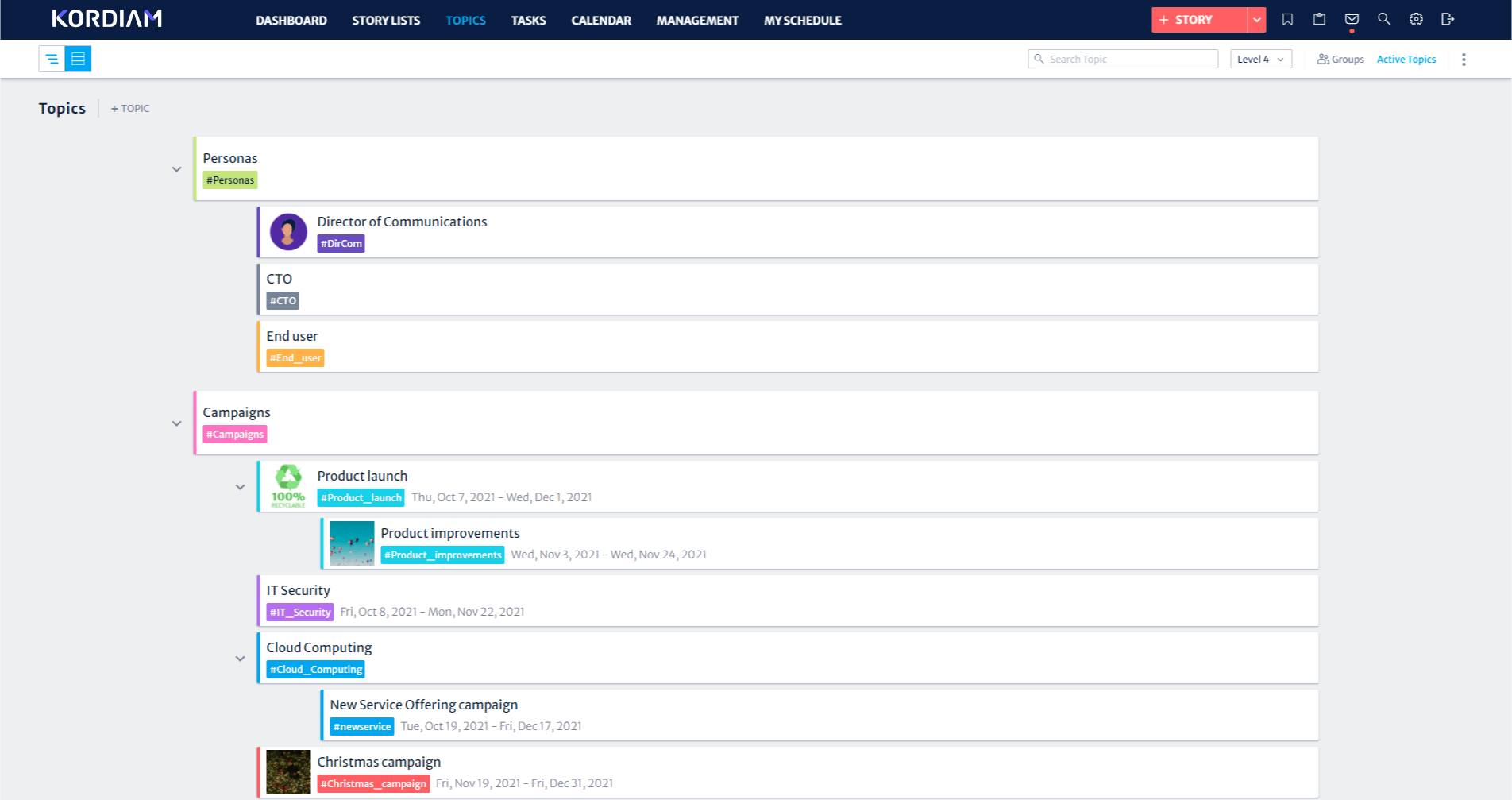
Task: Click the Kordiam logo
Action: coord(106,19)
